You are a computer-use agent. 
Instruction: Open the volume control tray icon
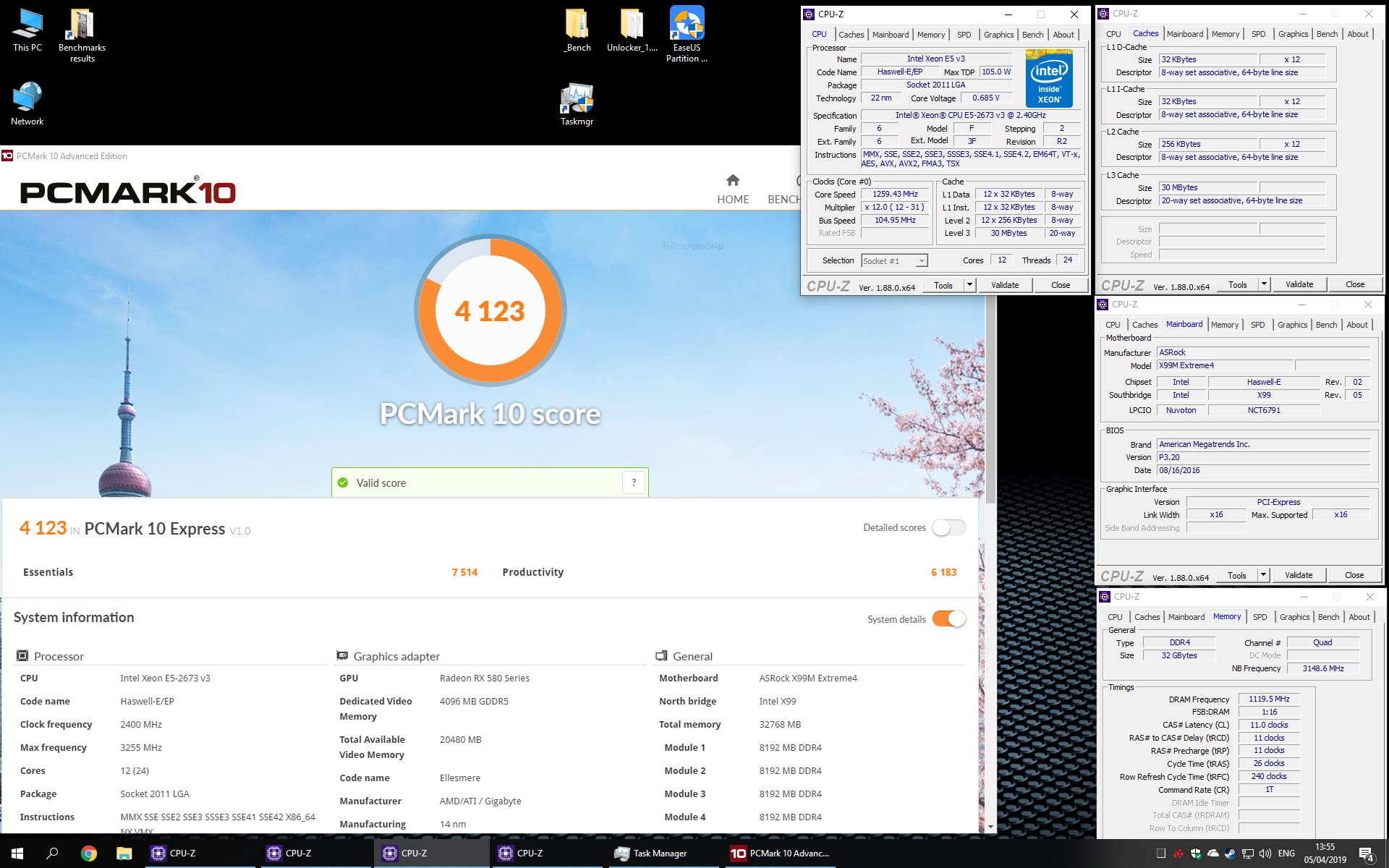[1265, 854]
